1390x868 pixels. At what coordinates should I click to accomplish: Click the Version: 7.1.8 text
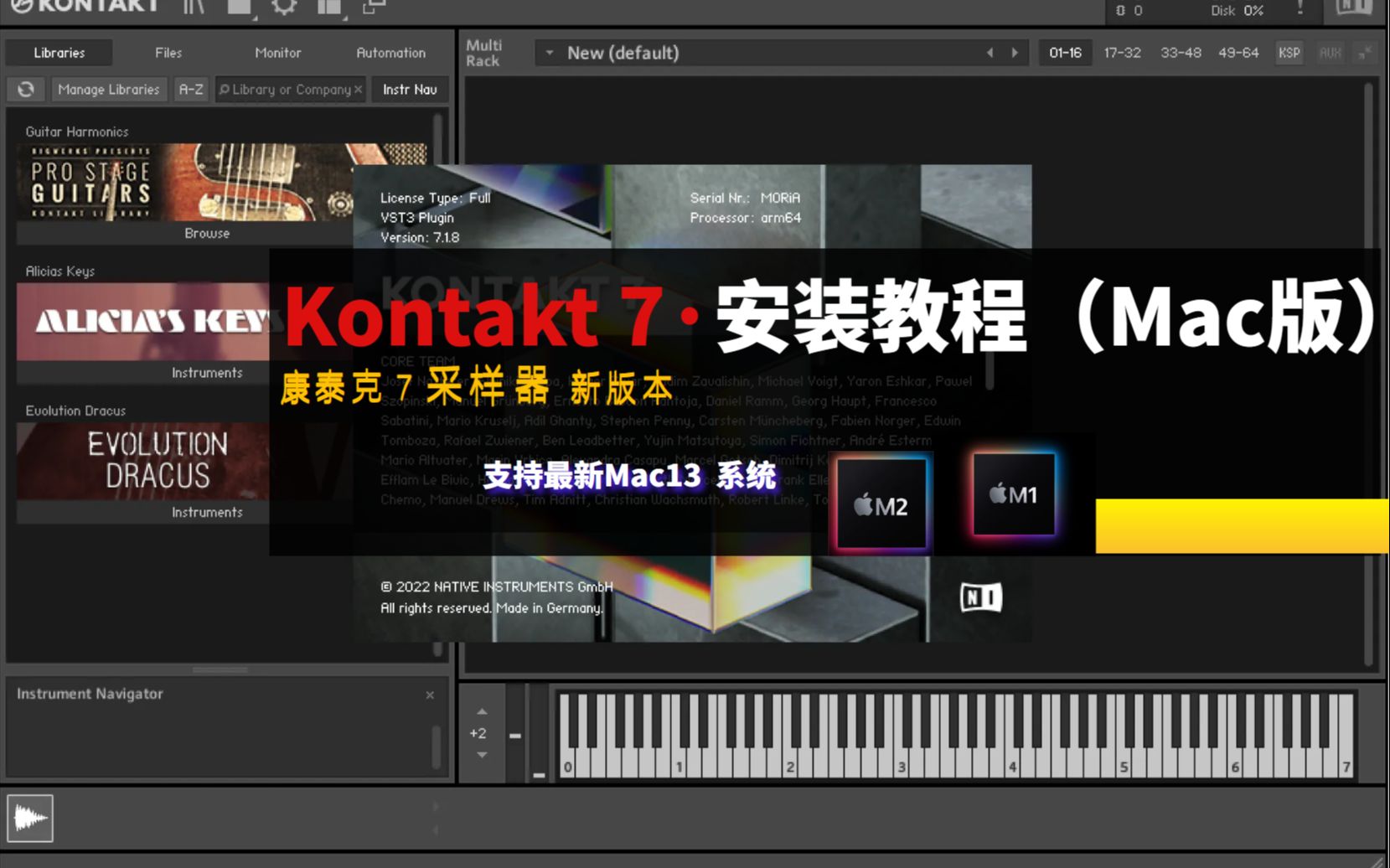[420, 237]
